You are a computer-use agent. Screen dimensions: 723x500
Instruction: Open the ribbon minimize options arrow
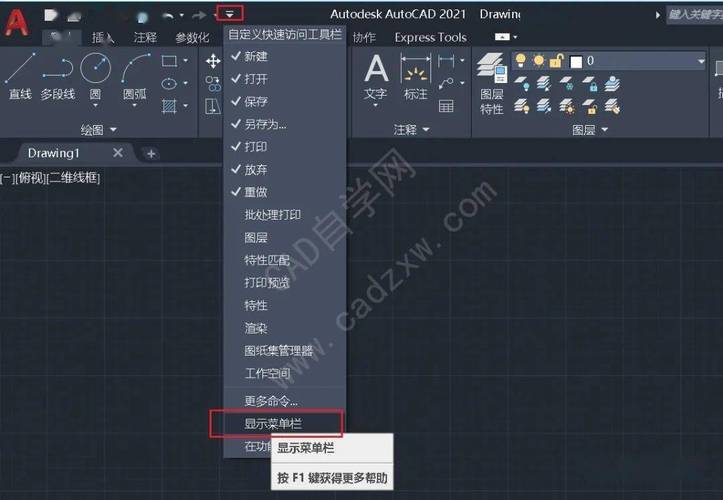pos(515,37)
